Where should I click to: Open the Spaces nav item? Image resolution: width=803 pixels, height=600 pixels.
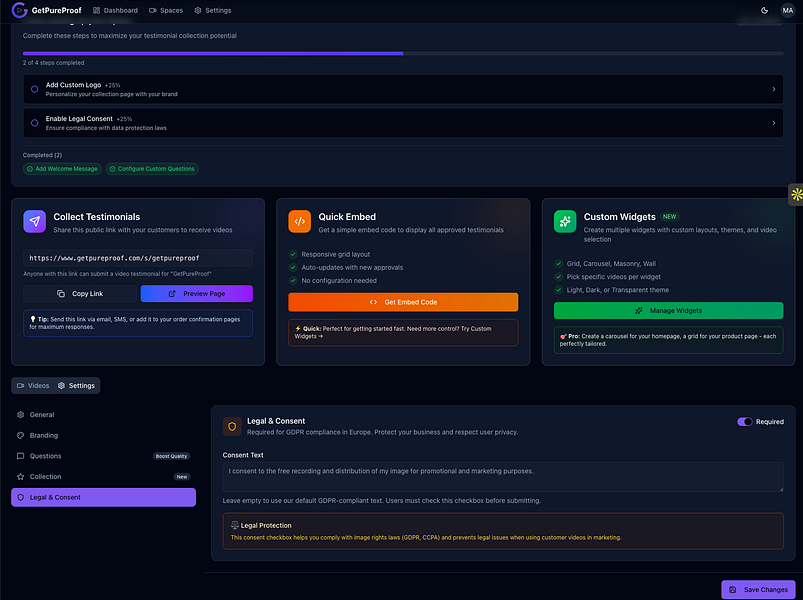(166, 10)
